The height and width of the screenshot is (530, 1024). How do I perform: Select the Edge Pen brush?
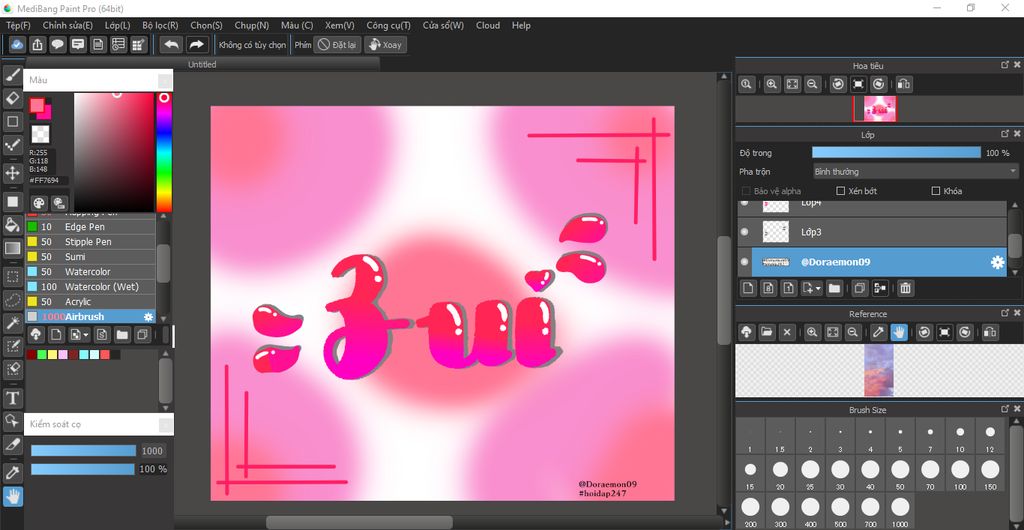point(91,226)
